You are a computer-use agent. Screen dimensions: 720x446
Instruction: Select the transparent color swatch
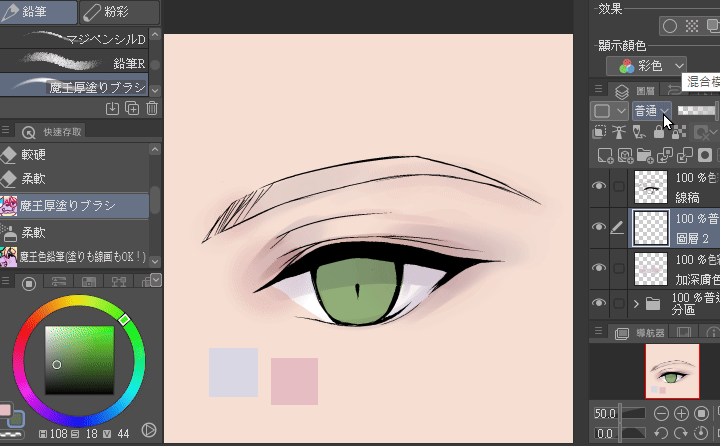pos(11,434)
